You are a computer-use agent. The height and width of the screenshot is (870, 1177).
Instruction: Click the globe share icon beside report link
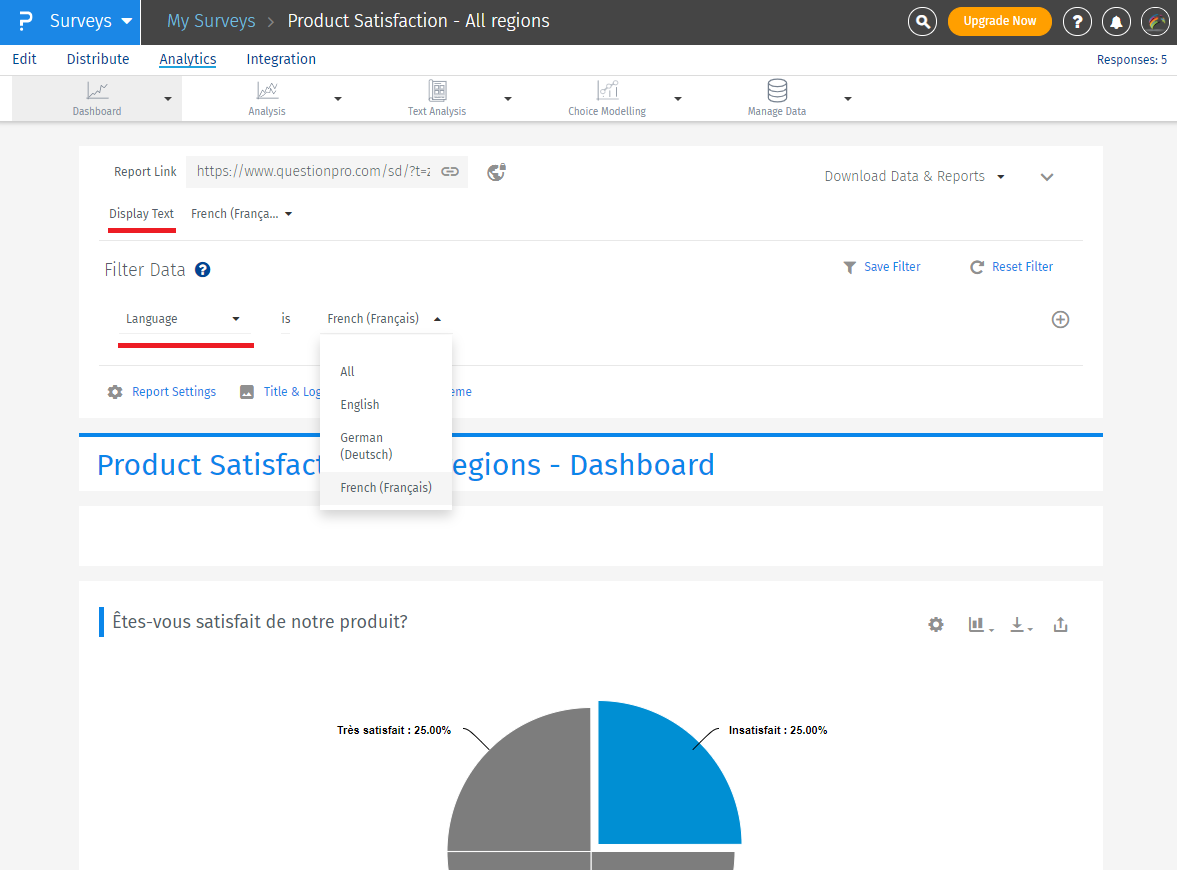coord(496,172)
